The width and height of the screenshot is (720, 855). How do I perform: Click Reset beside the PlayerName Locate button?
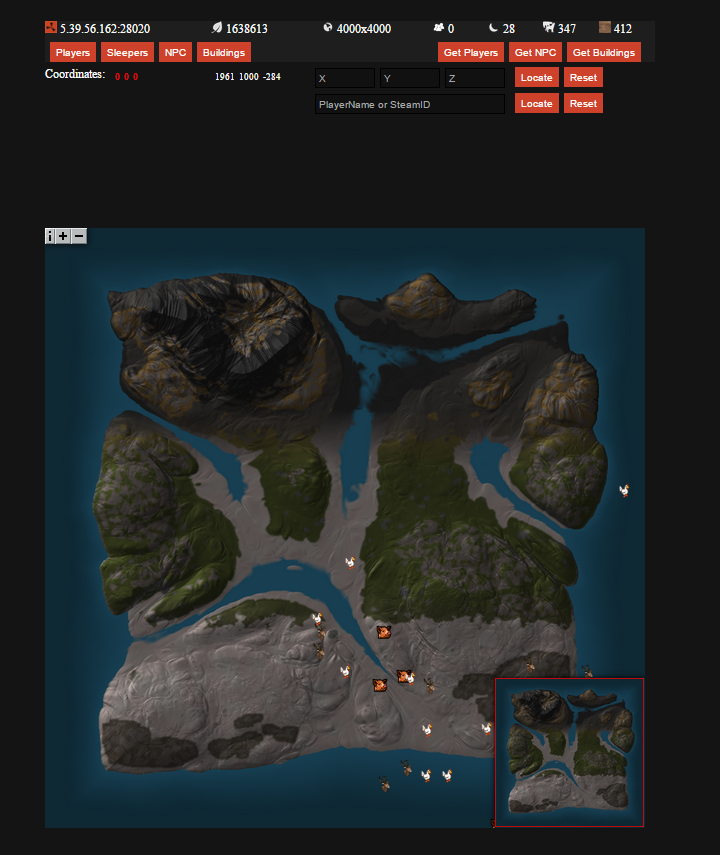[583, 104]
